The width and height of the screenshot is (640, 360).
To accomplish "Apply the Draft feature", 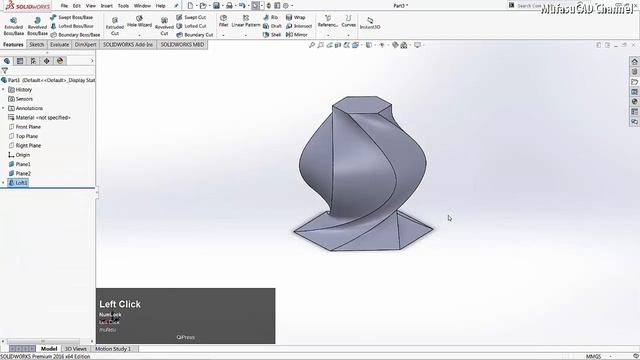I will (x=272, y=26).
